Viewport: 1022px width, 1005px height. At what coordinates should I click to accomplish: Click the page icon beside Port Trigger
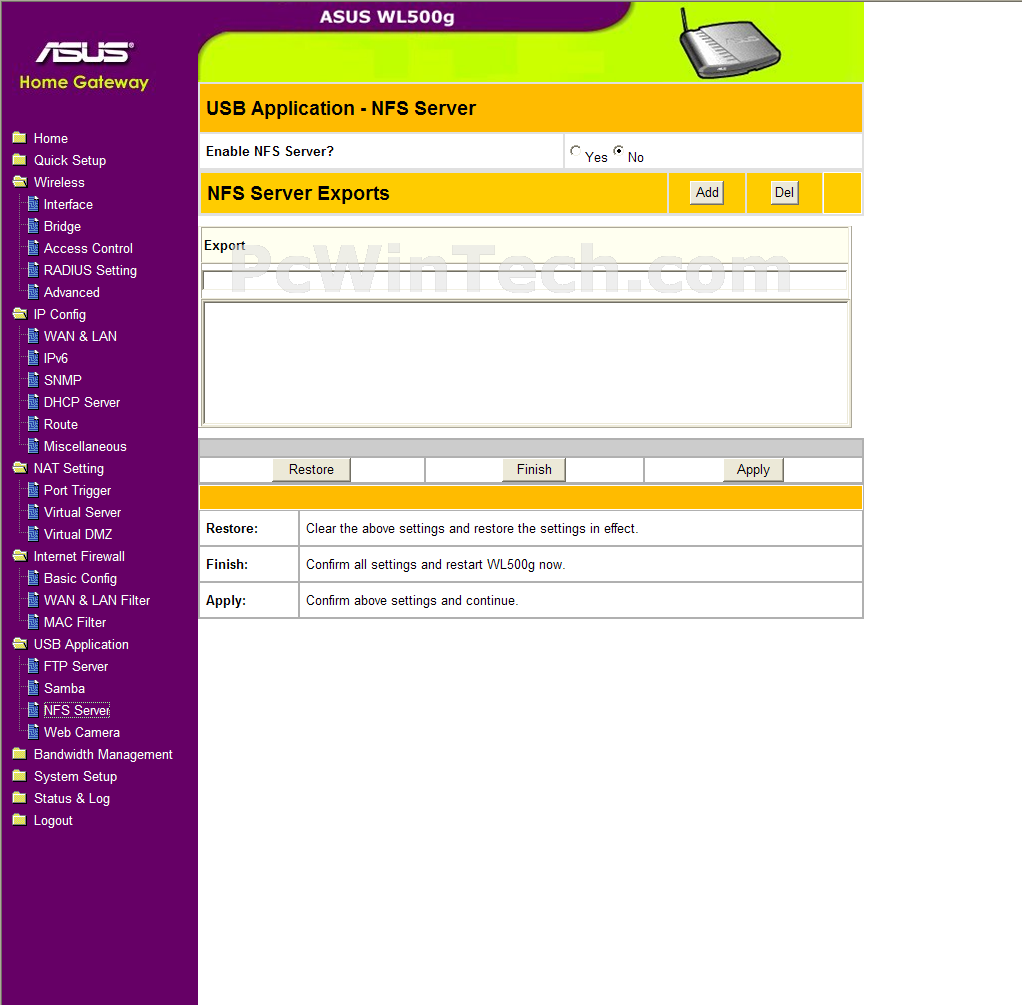click(33, 490)
